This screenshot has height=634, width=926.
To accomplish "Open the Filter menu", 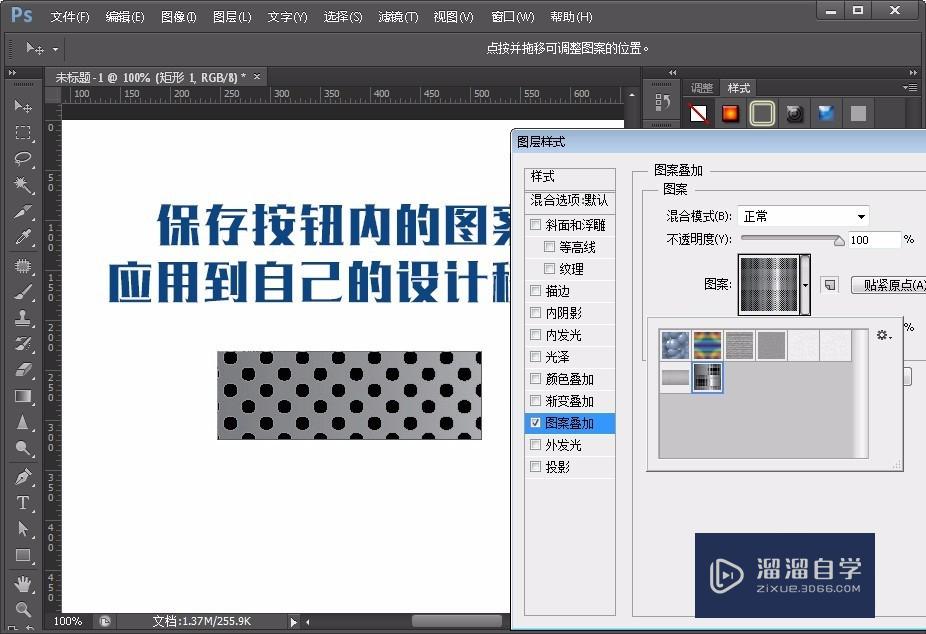I will 398,17.
